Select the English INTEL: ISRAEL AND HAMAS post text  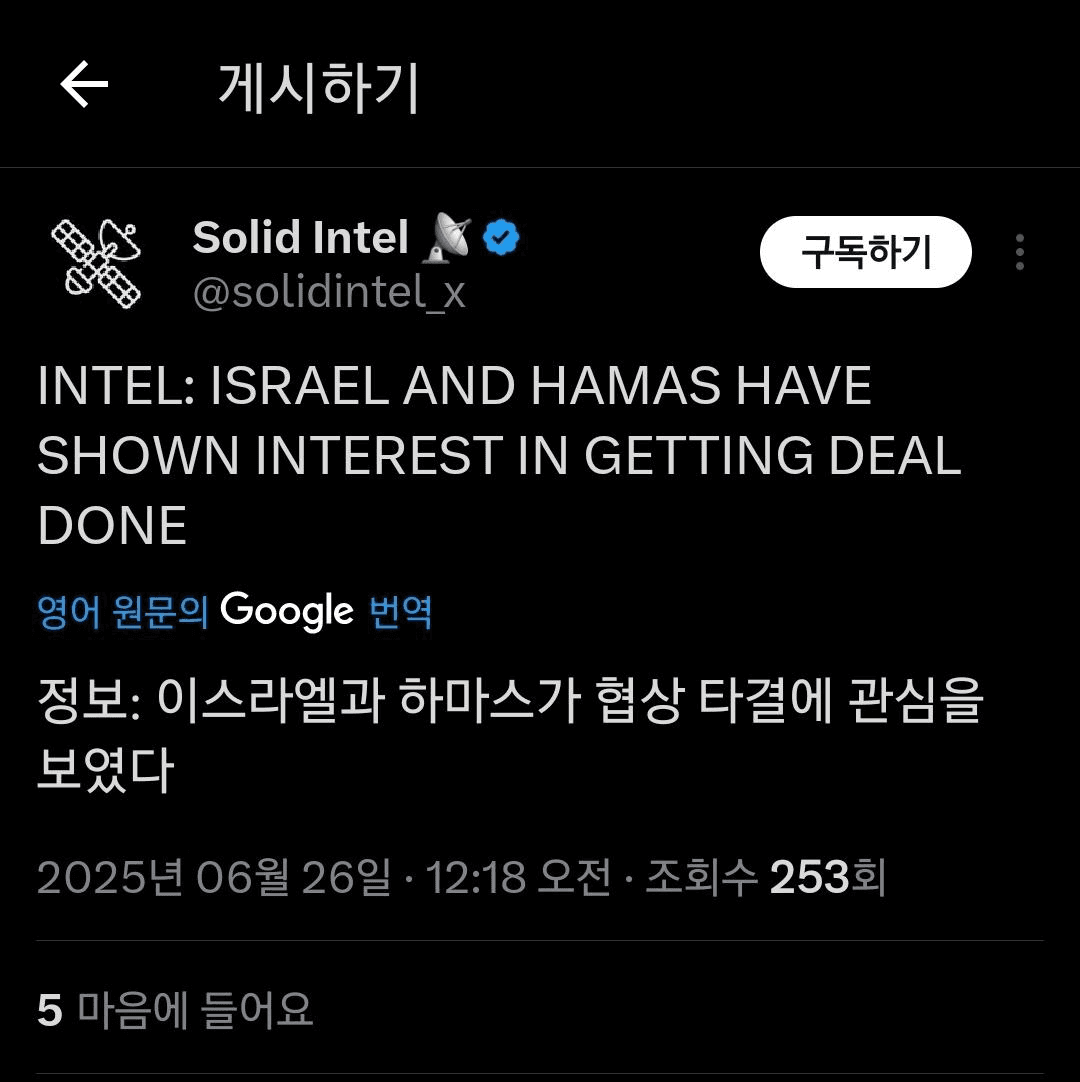click(499, 455)
